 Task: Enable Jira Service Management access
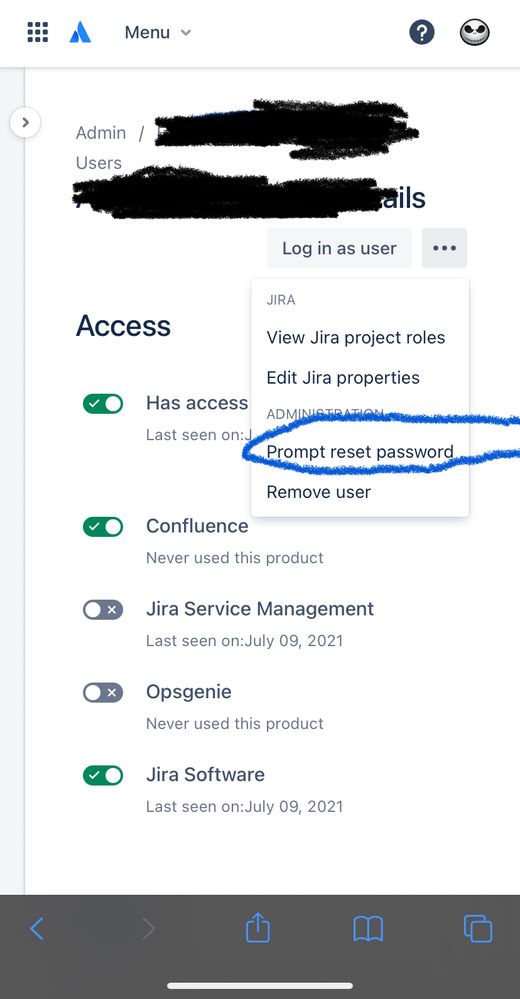(x=103, y=610)
